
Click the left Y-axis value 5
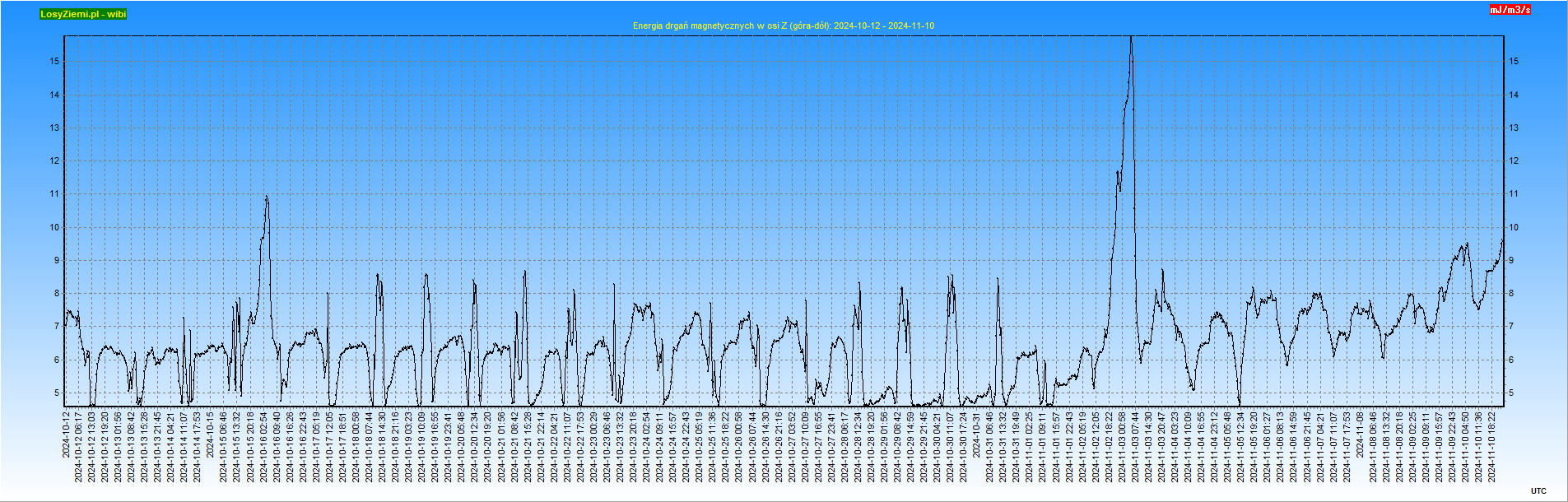click(x=57, y=393)
